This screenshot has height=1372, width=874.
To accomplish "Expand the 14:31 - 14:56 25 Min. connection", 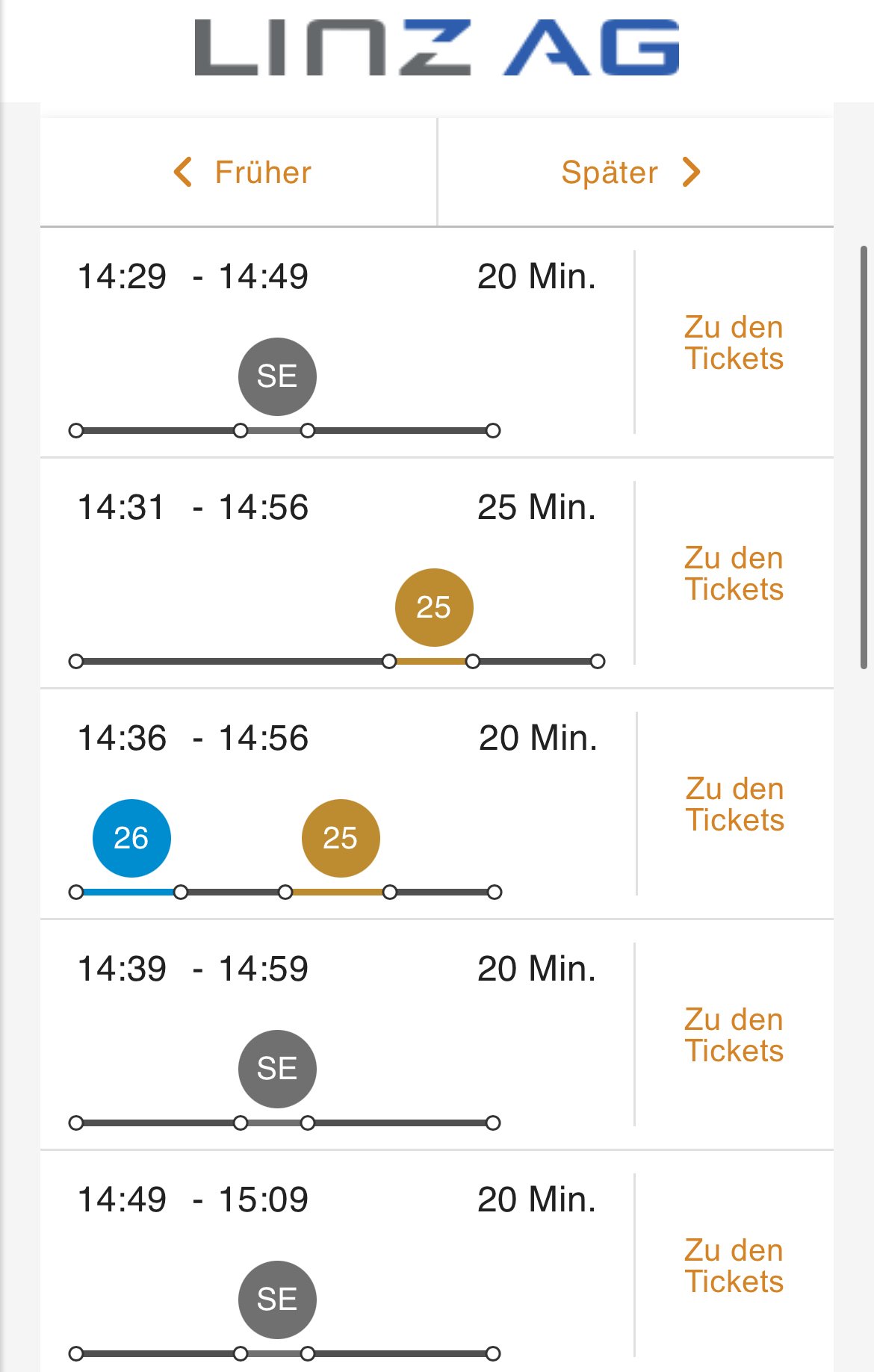I will click(x=338, y=574).
